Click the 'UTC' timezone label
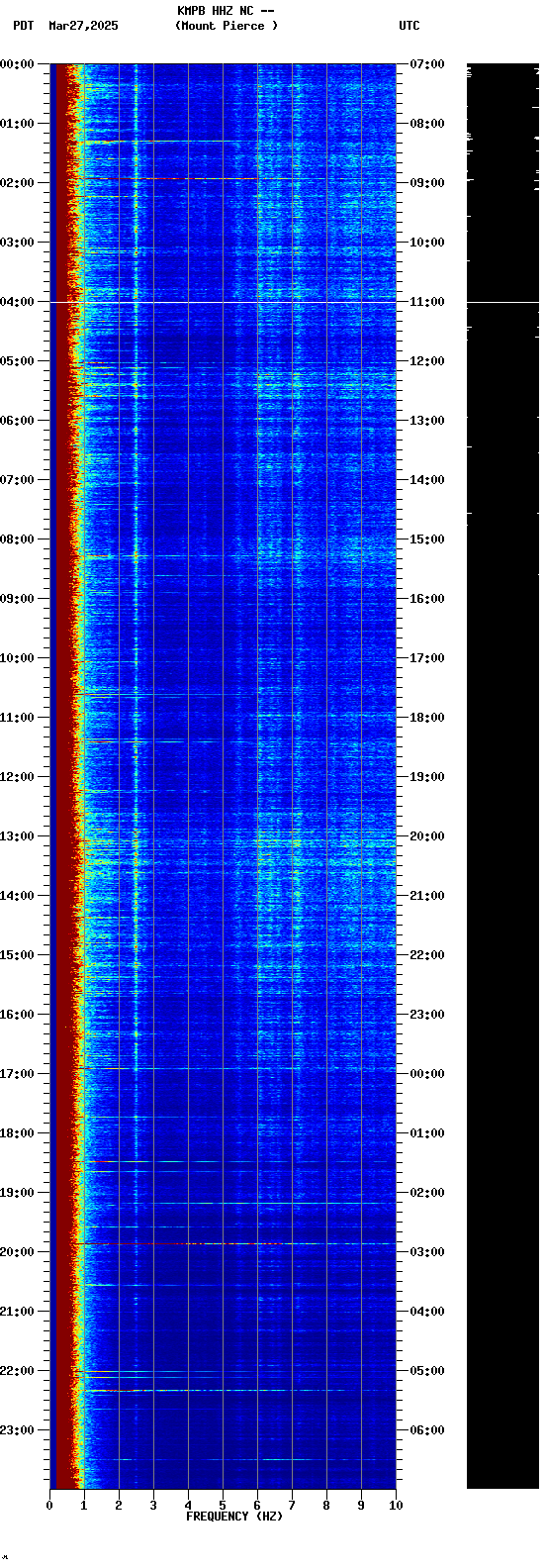The width and height of the screenshot is (546, 1568). point(409,26)
